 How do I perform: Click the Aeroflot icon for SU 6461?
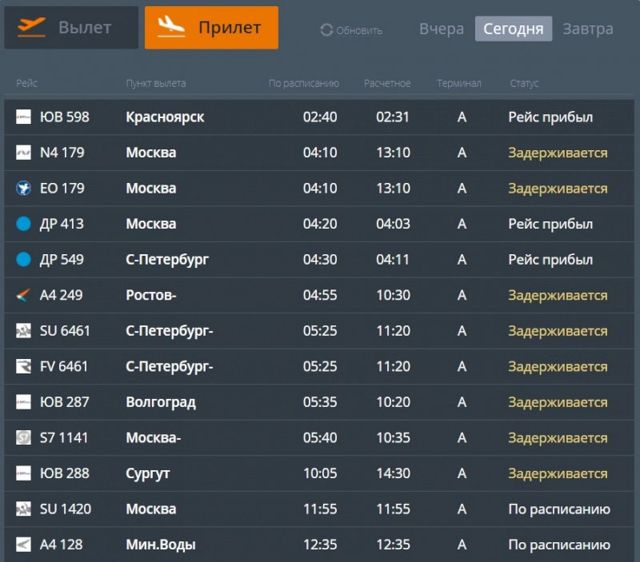(x=24, y=331)
